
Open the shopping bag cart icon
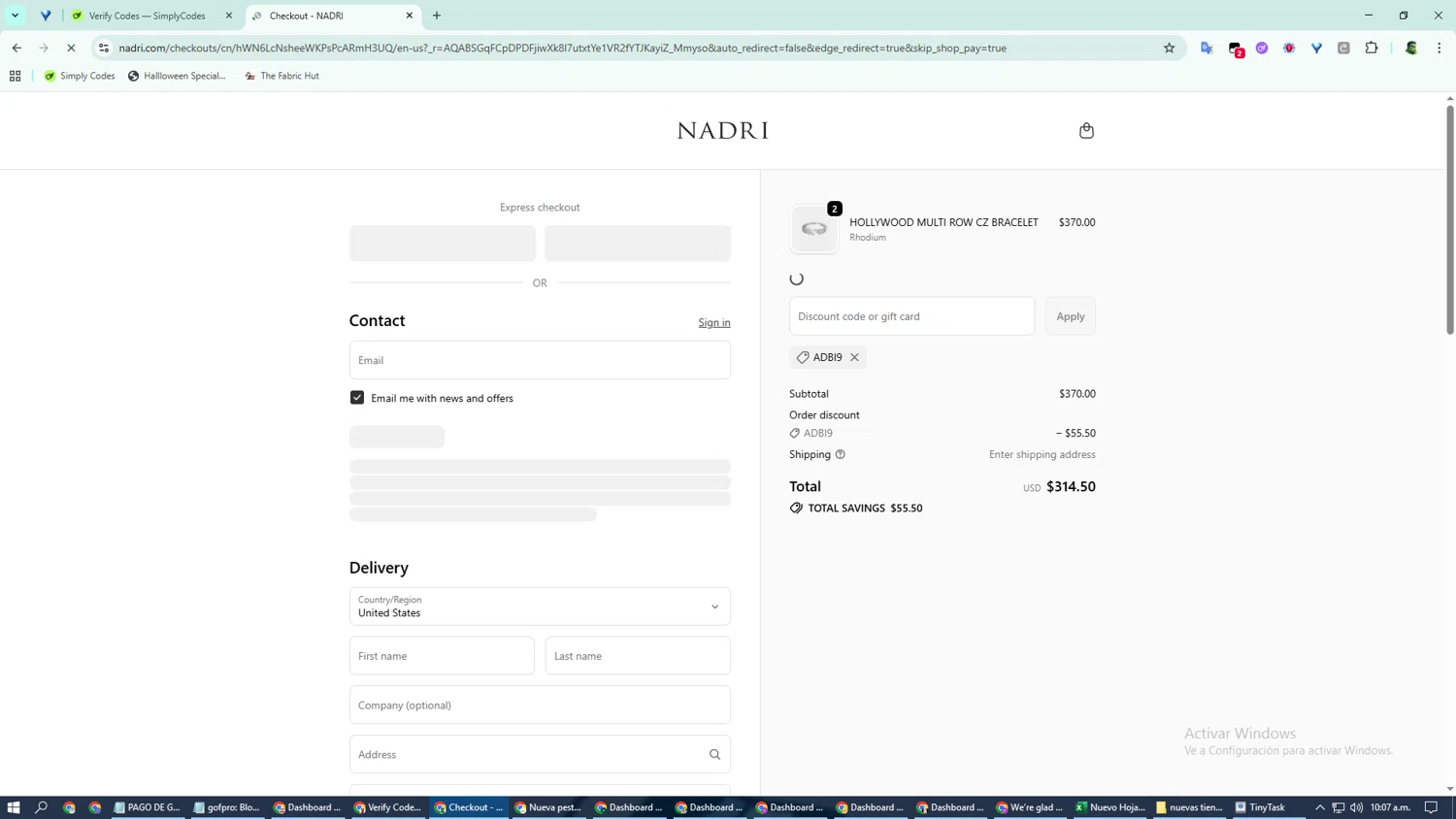pos(1086,130)
